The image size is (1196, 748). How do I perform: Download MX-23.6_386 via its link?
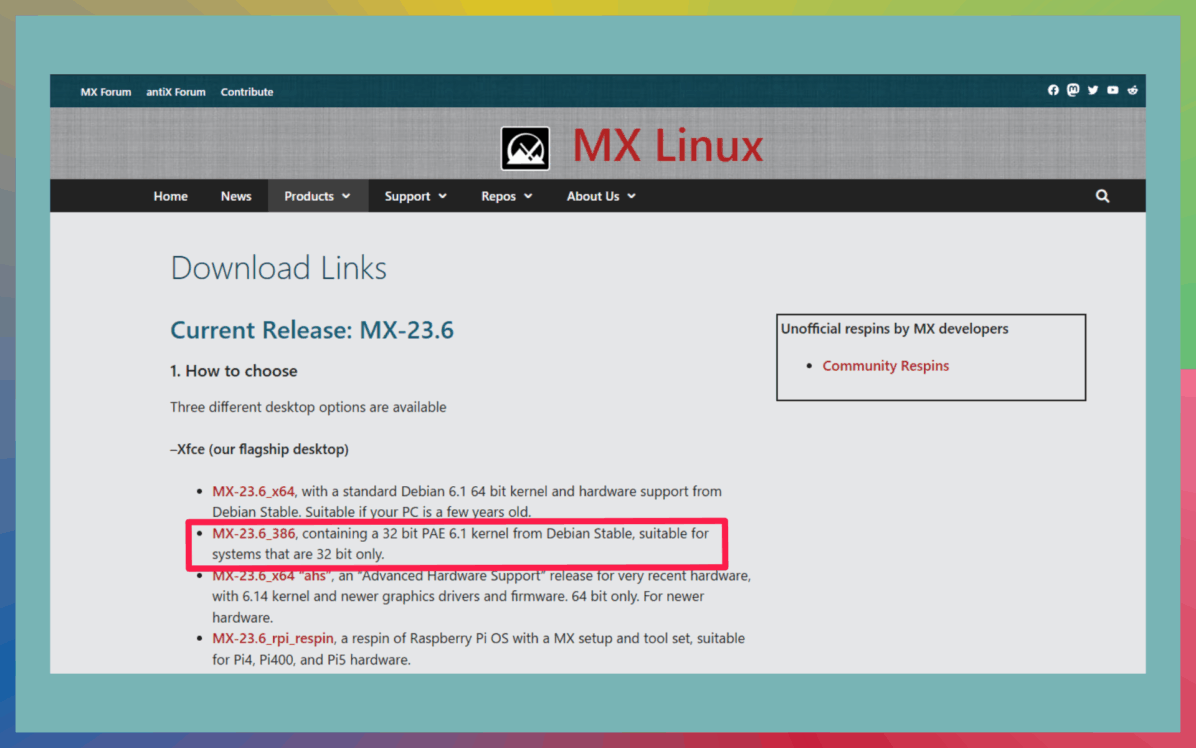[x=253, y=533]
